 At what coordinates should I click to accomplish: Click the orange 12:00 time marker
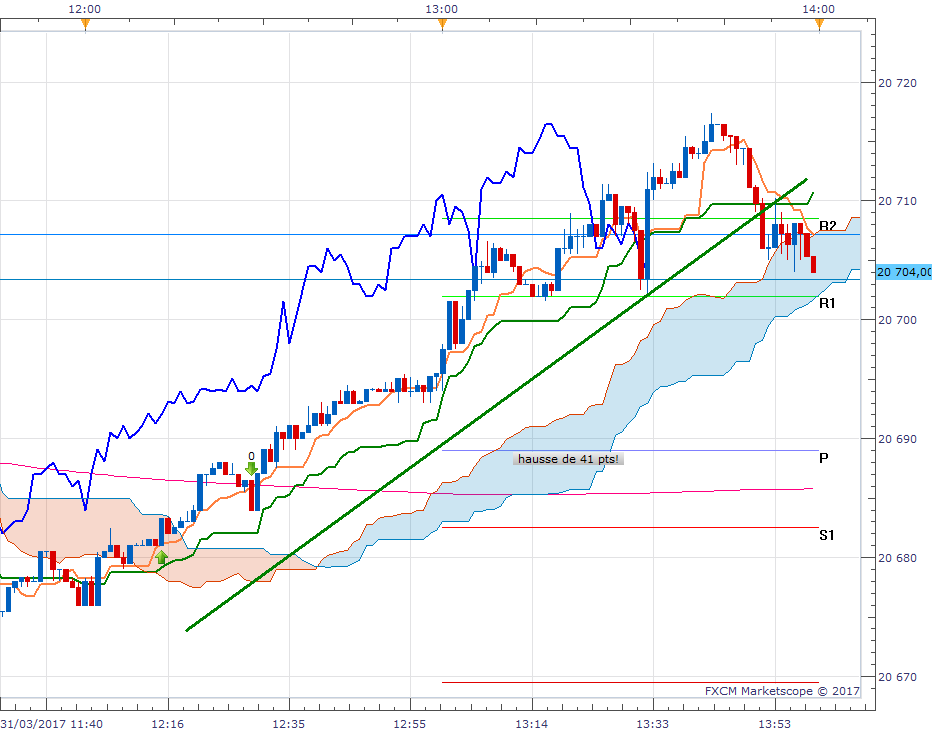85,24
